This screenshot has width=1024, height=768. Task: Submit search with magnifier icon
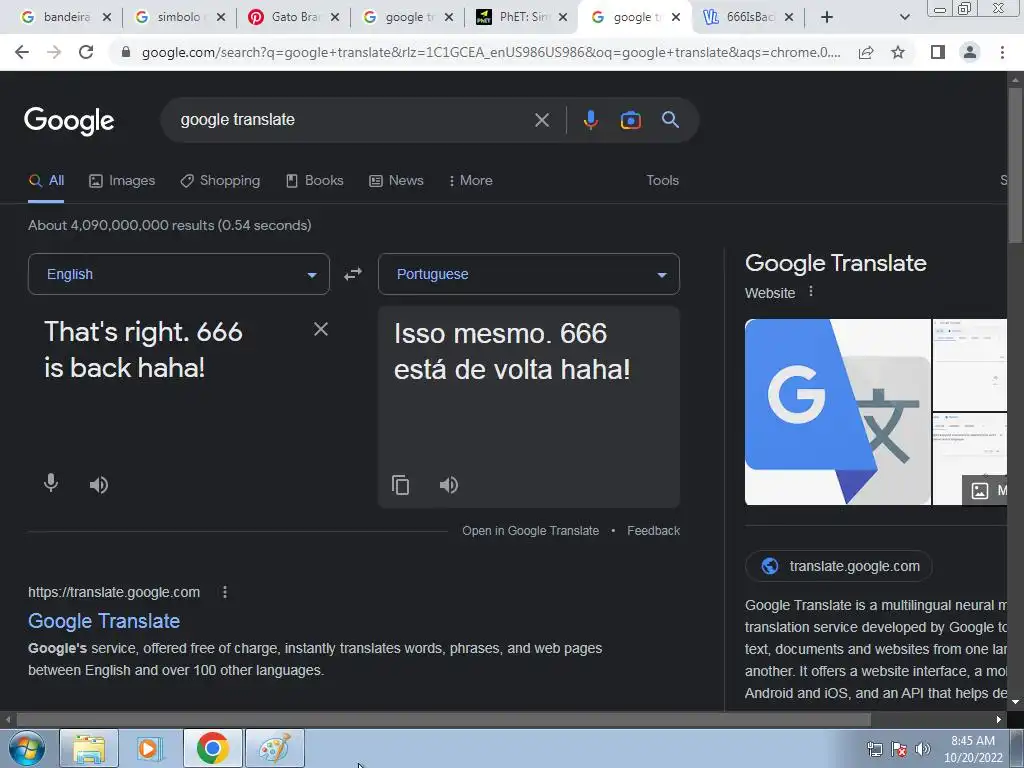click(x=670, y=120)
